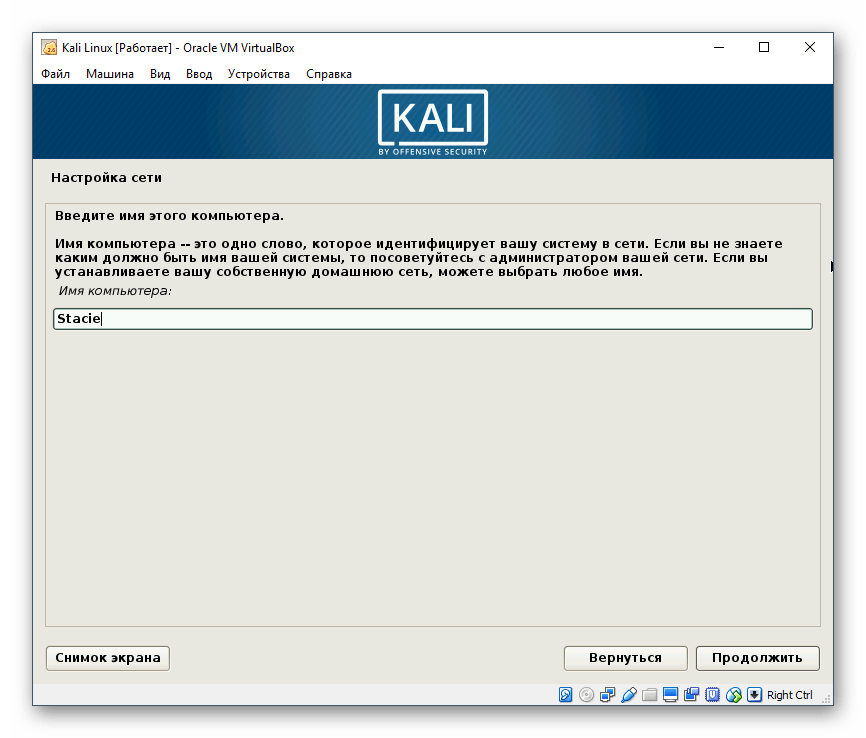Click the mouse integration status icon
The height and width of the screenshot is (738, 866).
tap(734, 695)
